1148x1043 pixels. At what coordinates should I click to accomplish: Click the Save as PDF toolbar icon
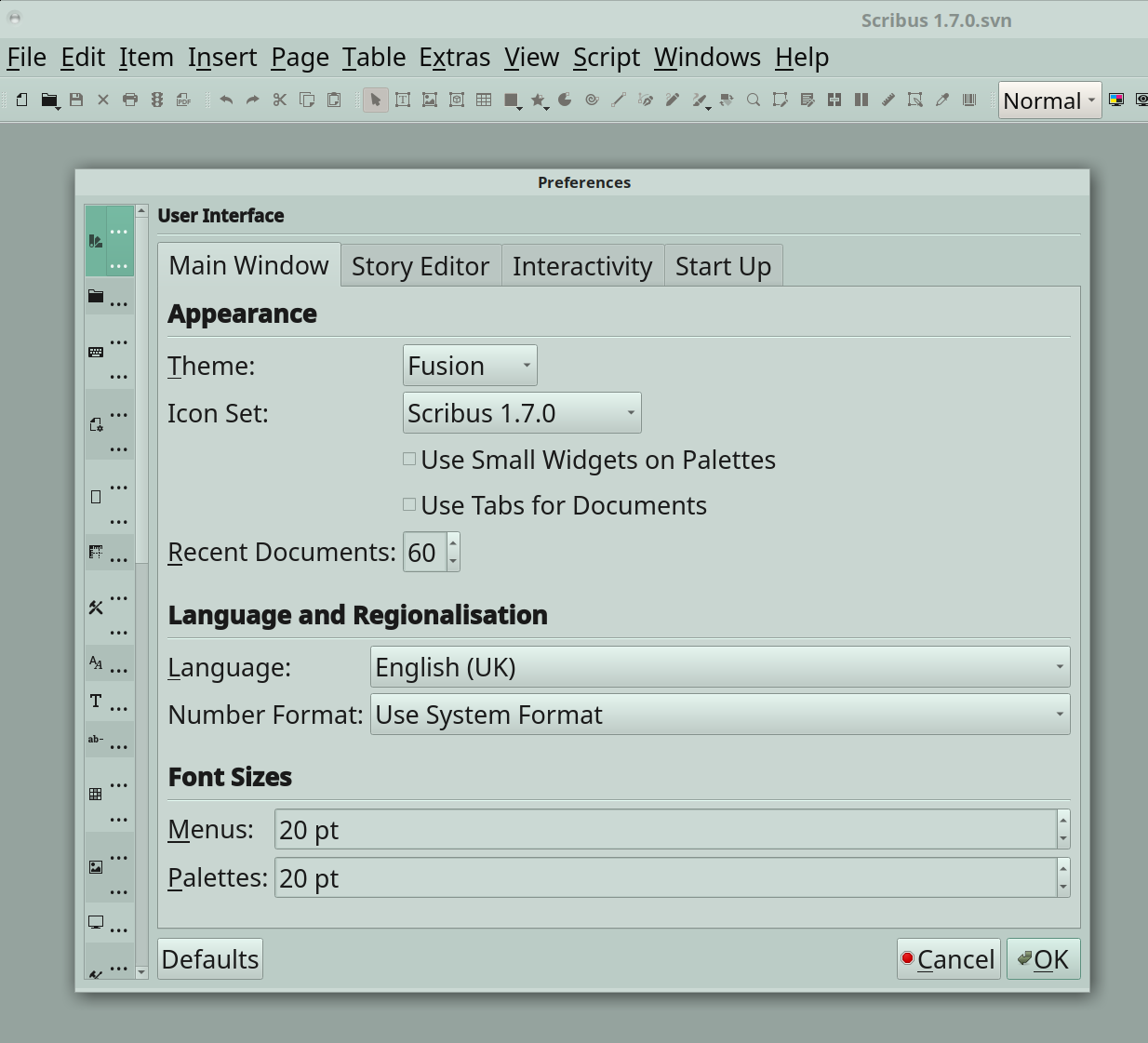coord(184,100)
